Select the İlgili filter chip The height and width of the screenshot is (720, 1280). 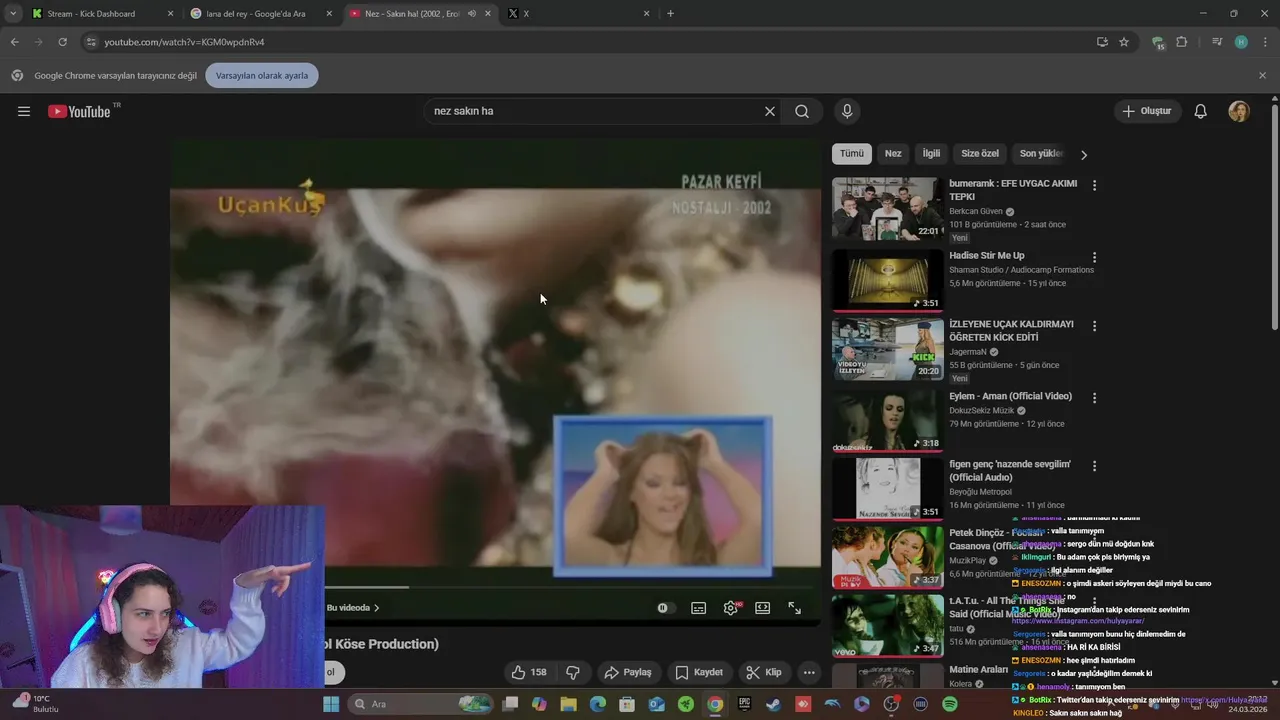click(x=932, y=154)
